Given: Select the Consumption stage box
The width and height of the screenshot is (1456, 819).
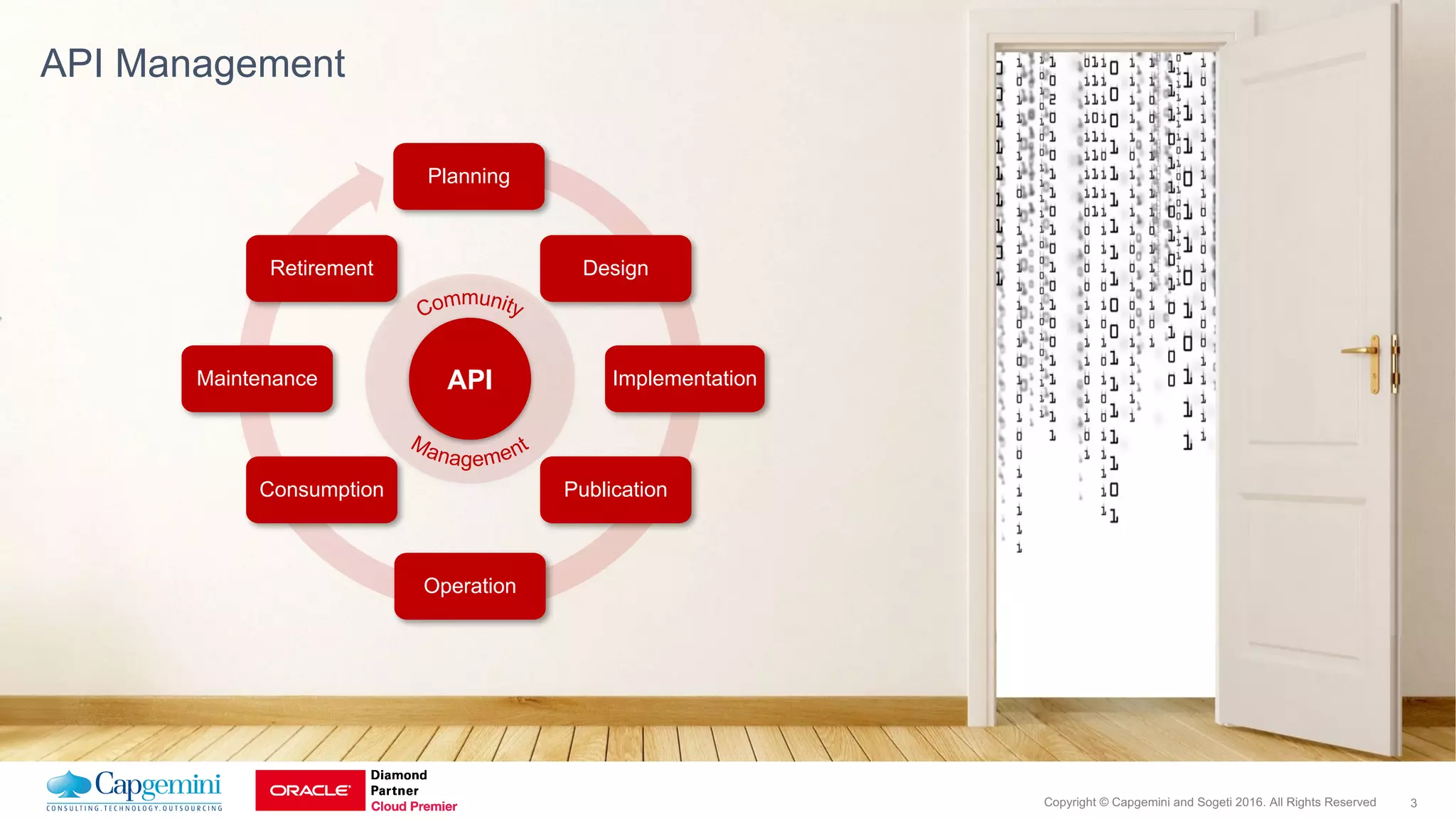Looking at the screenshot, I should 321,489.
